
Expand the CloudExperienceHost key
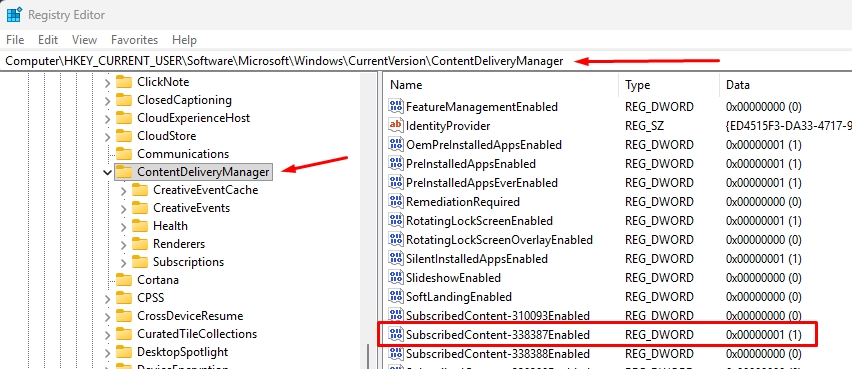pos(107,118)
